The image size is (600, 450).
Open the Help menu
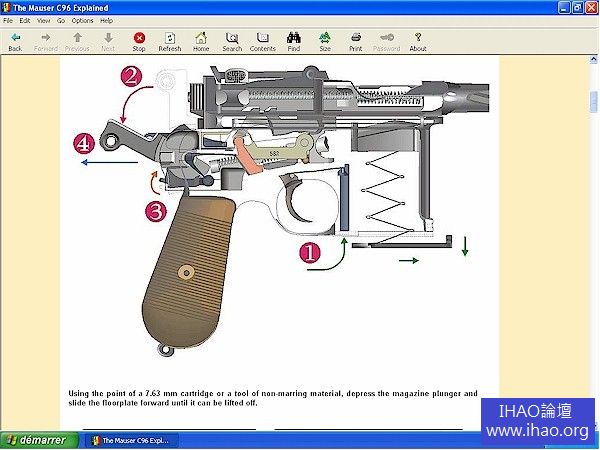pyautogui.click(x=106, y=21)
